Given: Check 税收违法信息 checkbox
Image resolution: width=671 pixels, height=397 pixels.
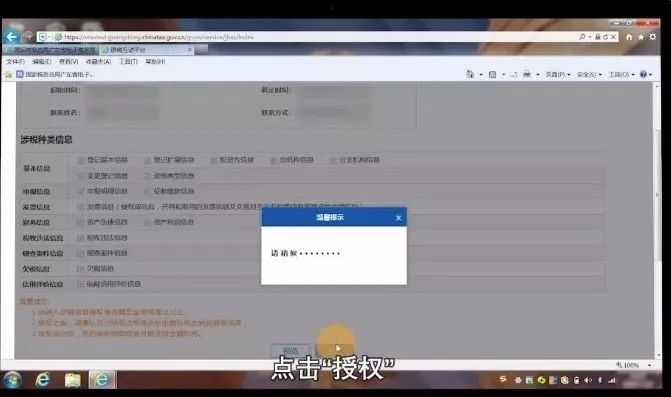Looking at the screenshot, I should (x=81, y=238).
